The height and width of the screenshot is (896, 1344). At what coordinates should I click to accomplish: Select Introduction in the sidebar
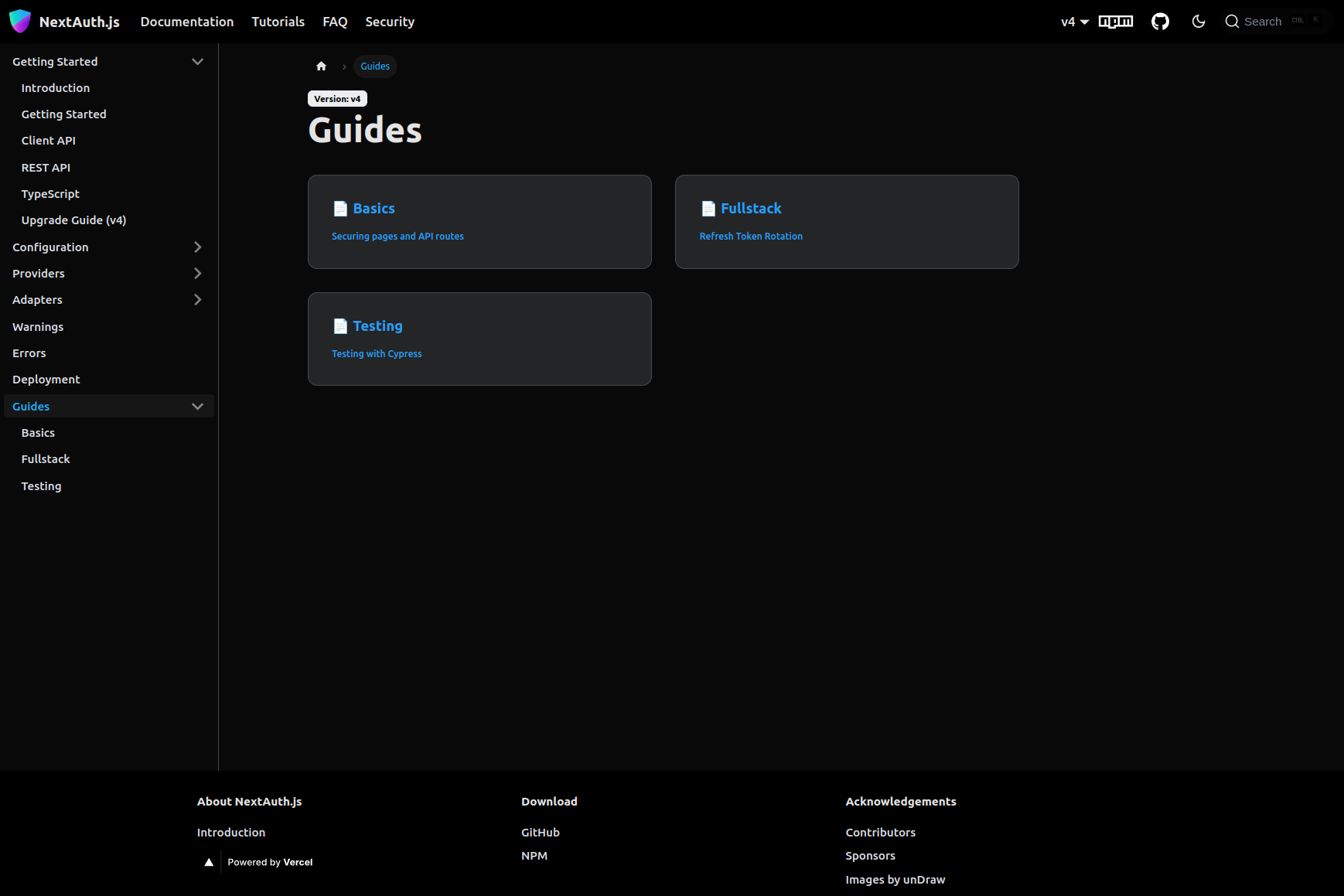[x=56, y=88]
